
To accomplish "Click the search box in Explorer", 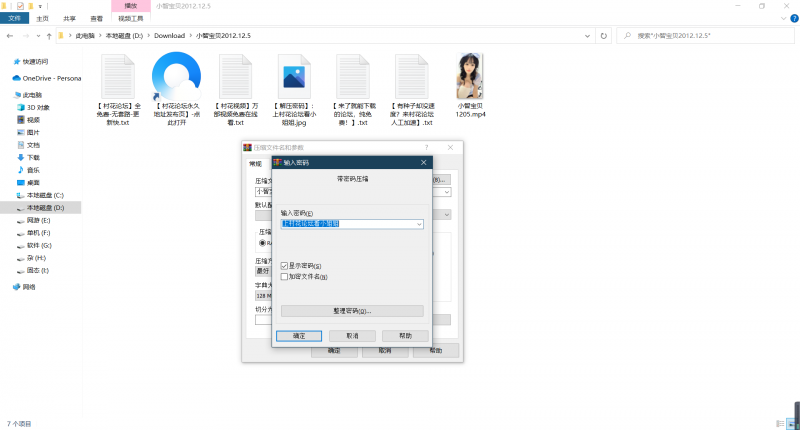I will 705,36.
